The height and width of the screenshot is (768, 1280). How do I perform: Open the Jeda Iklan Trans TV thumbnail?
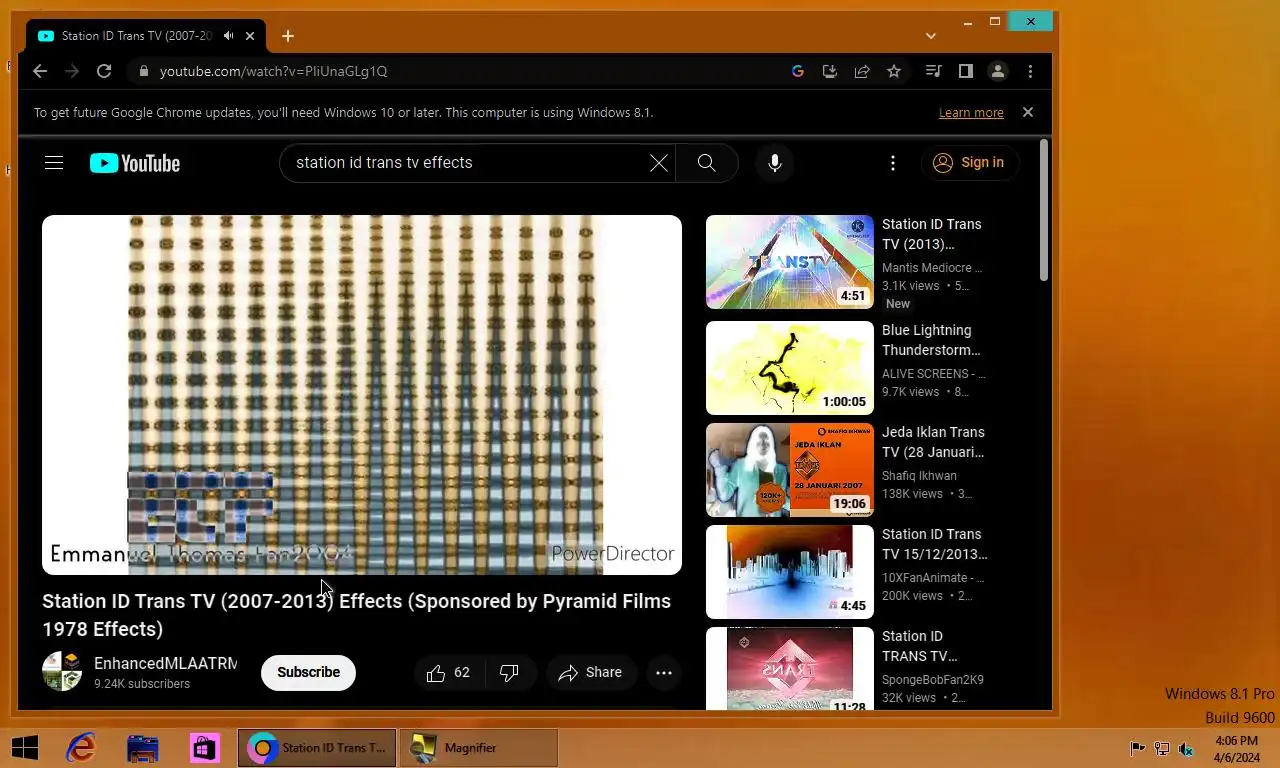(790, 470)
